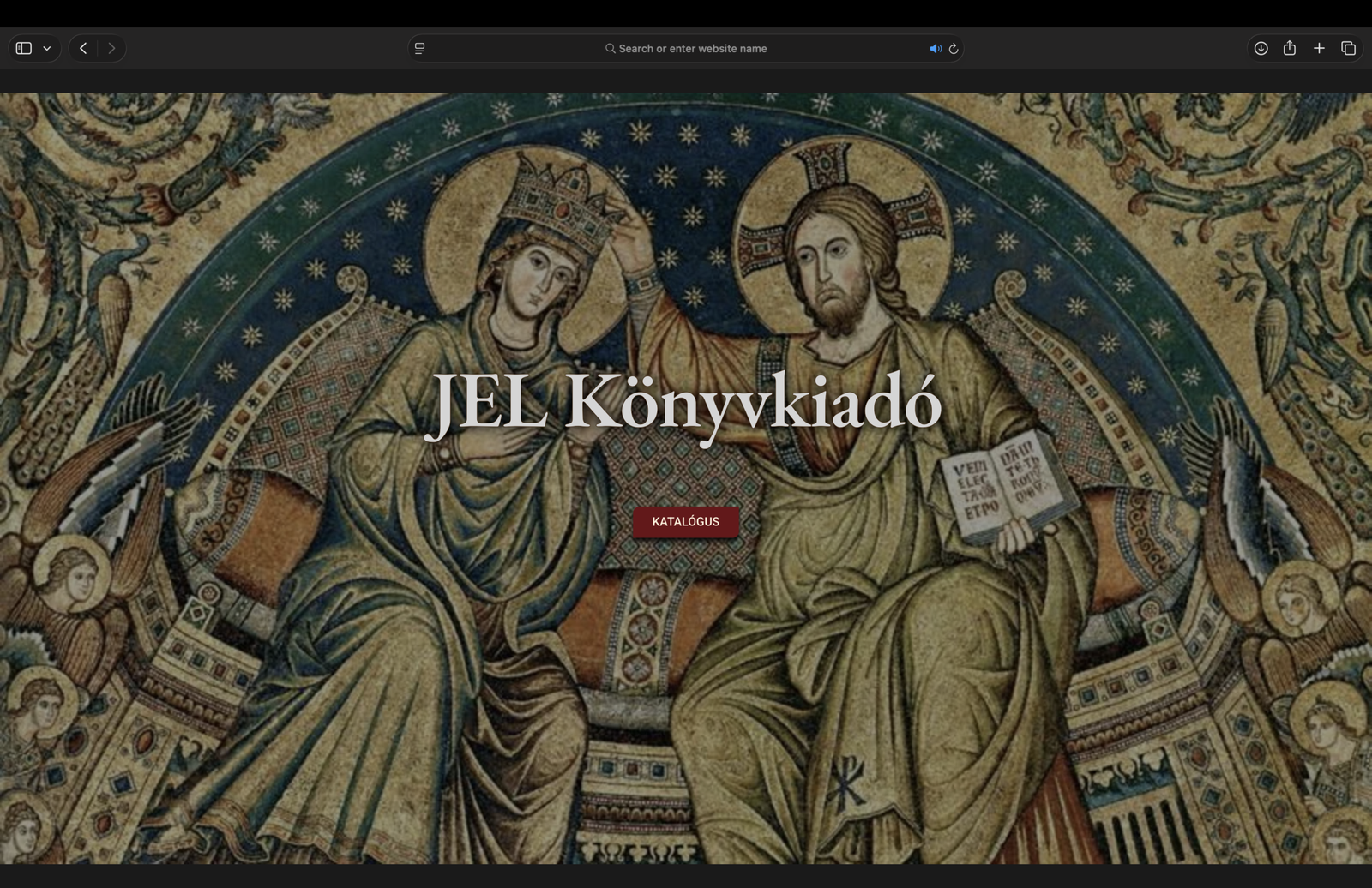Screen dimensions: 1372x888
Task: Show the tab overview
Action: click(1348, 49)
